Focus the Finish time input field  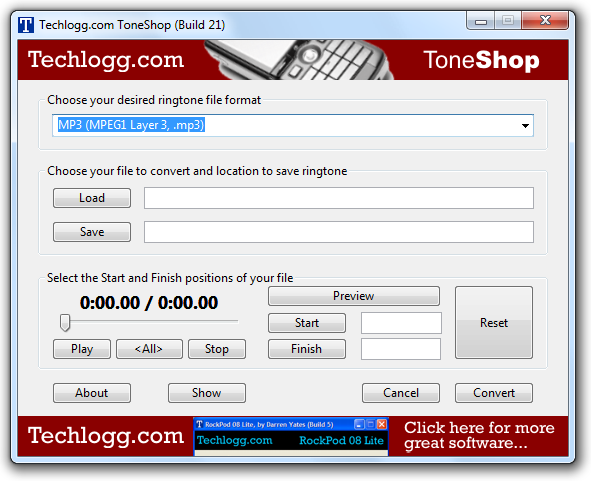pos(401,349)
